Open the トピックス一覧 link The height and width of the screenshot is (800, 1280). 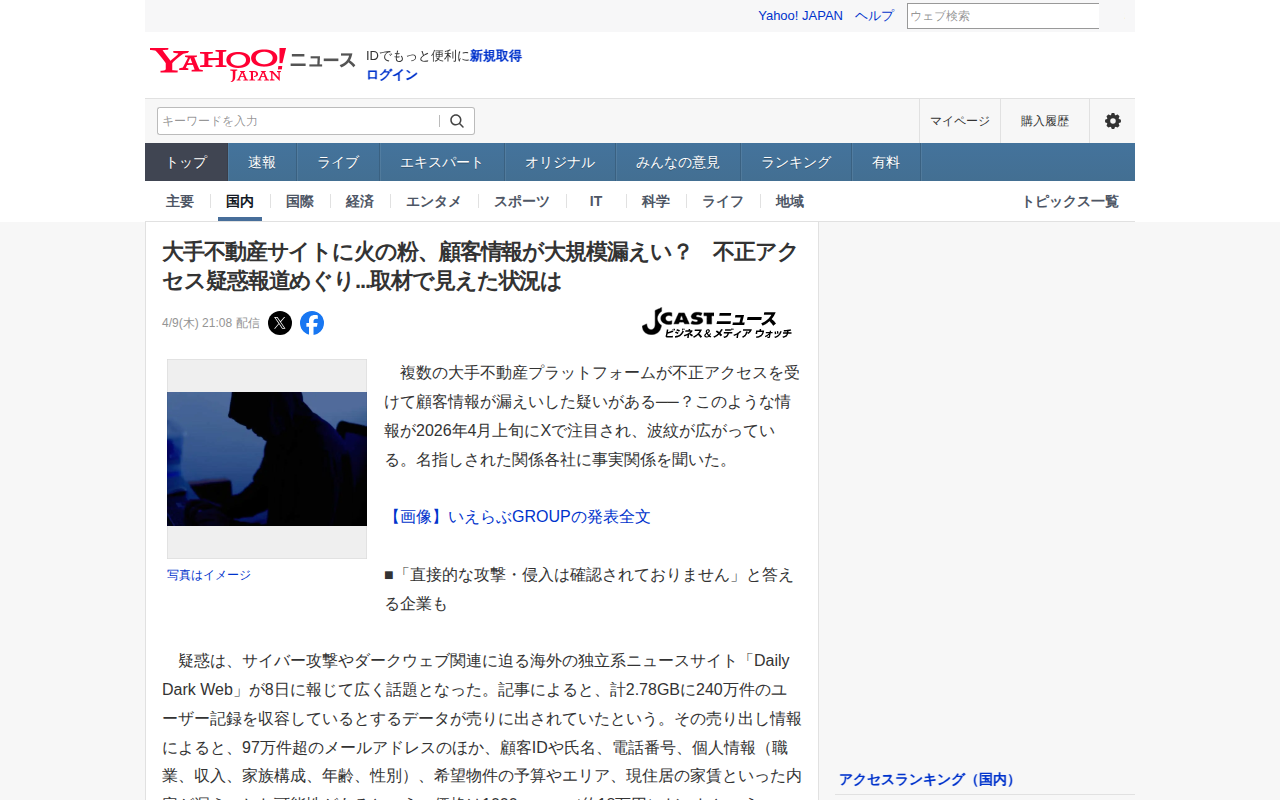[1070, 201]
